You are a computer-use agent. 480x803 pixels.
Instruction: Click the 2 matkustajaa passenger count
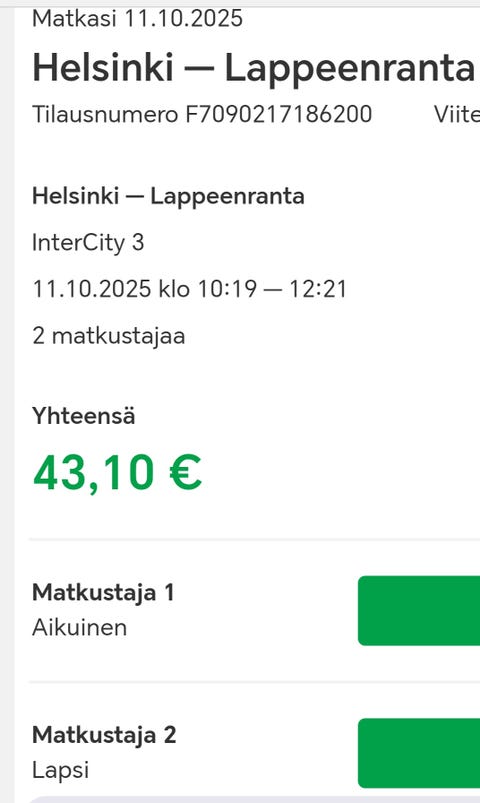click(x=109, y=336)
